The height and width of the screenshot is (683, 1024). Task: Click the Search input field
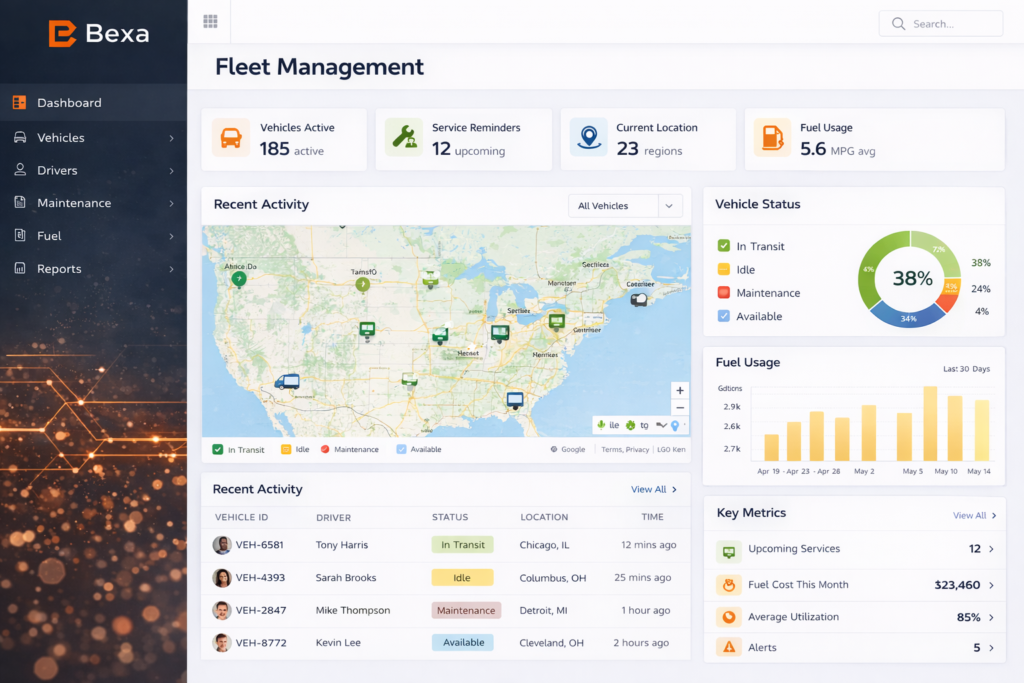click(x=950, y=24)
